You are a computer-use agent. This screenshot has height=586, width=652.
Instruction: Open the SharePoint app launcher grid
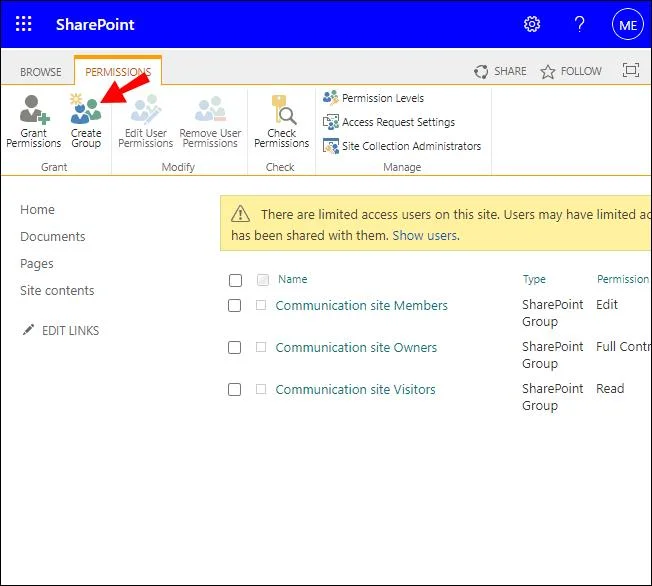pyautogui.click(x=23, y=24)
